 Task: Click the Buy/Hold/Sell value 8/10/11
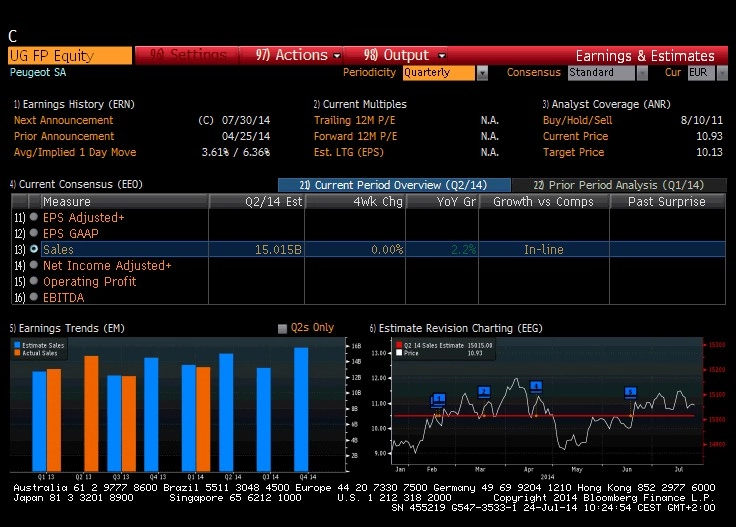coord(701,120)
